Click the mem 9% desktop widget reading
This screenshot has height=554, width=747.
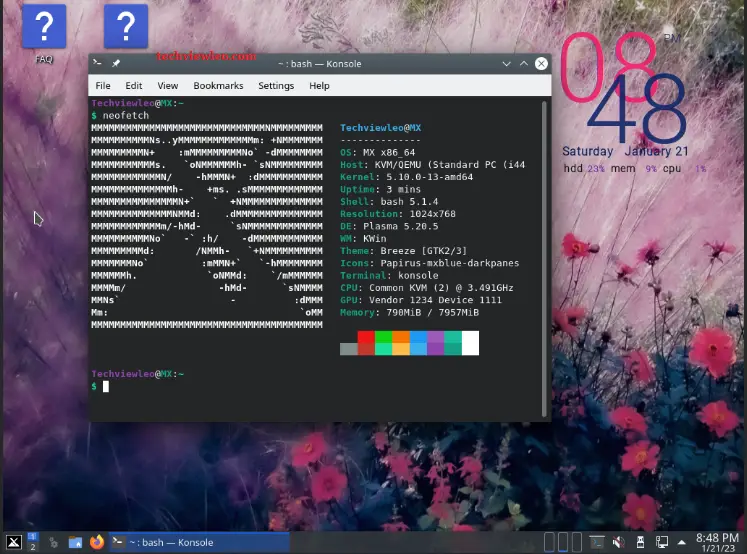click(x=634, y=169)
